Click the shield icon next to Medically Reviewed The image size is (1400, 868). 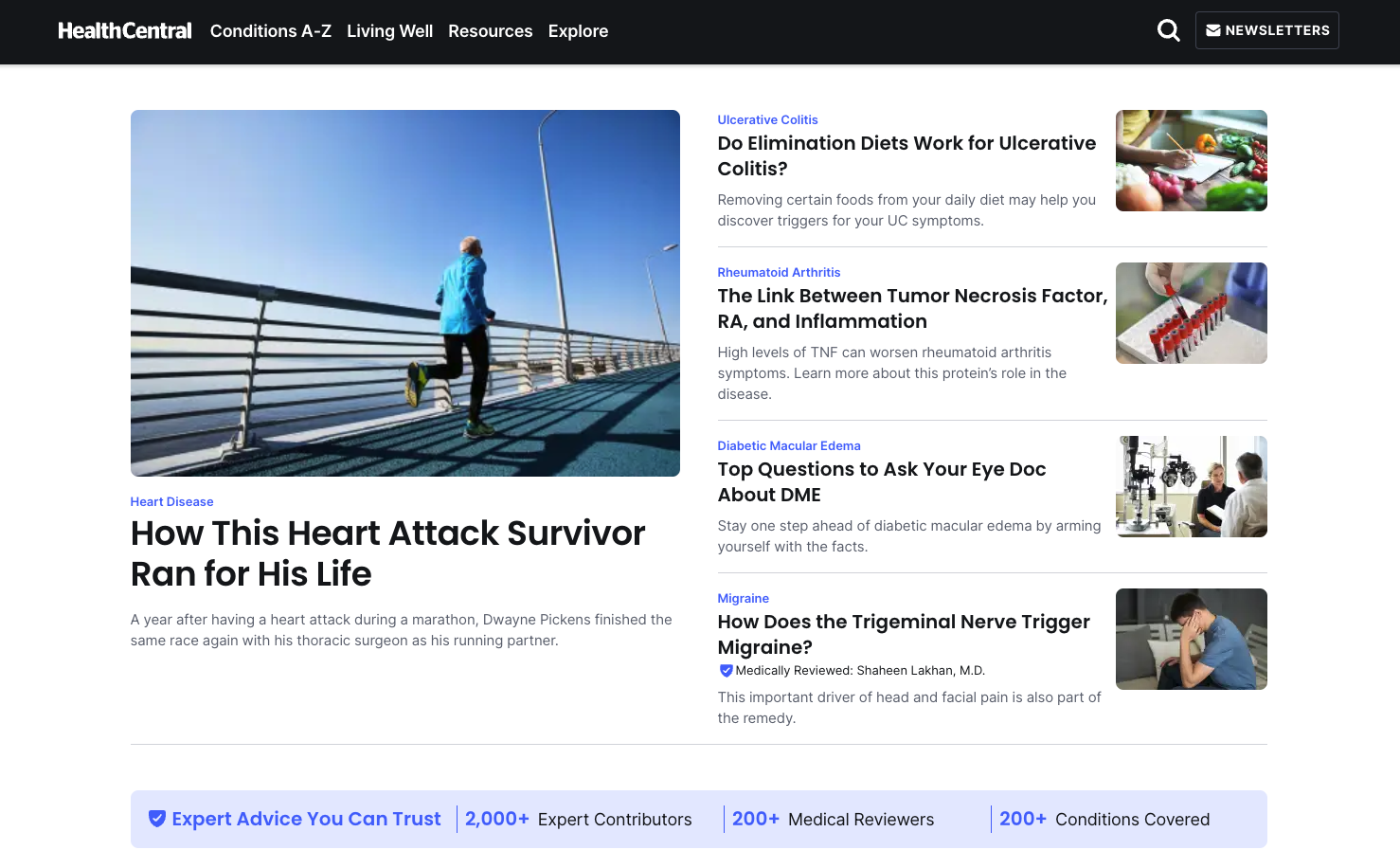point(726,670)
